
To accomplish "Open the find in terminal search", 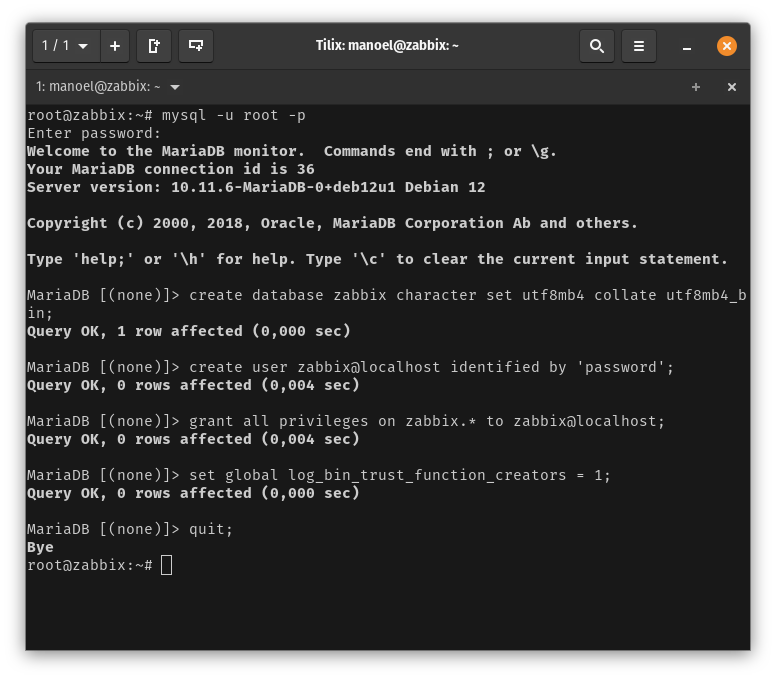I will point(597,46).
